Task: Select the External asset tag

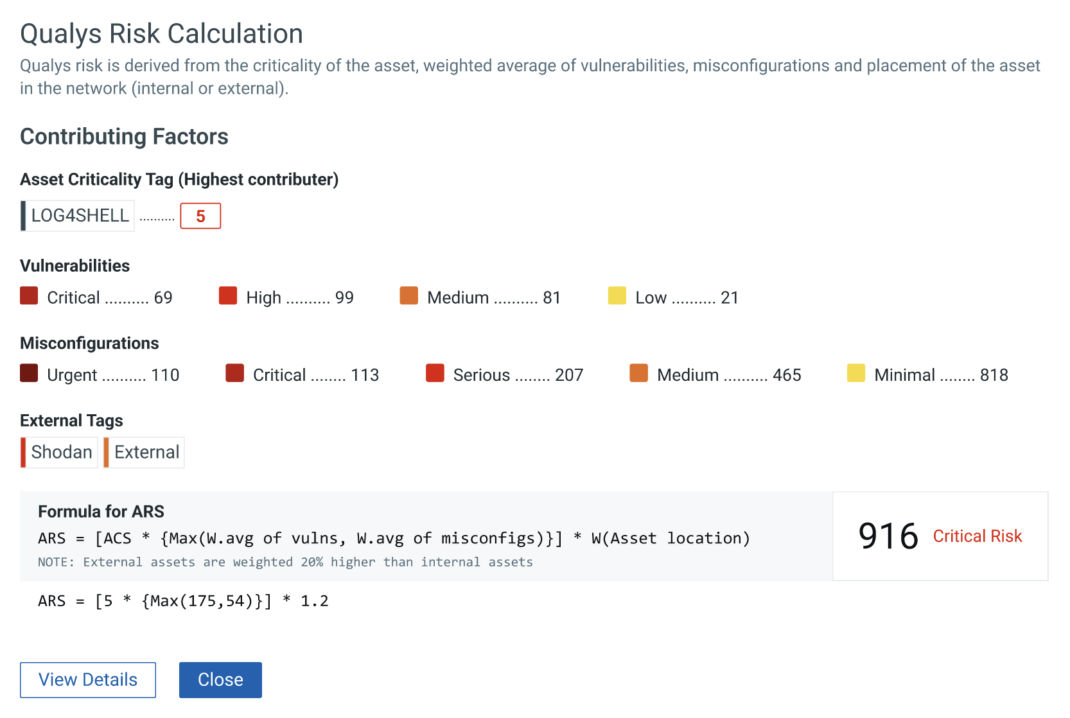Action: coord(144,452)
